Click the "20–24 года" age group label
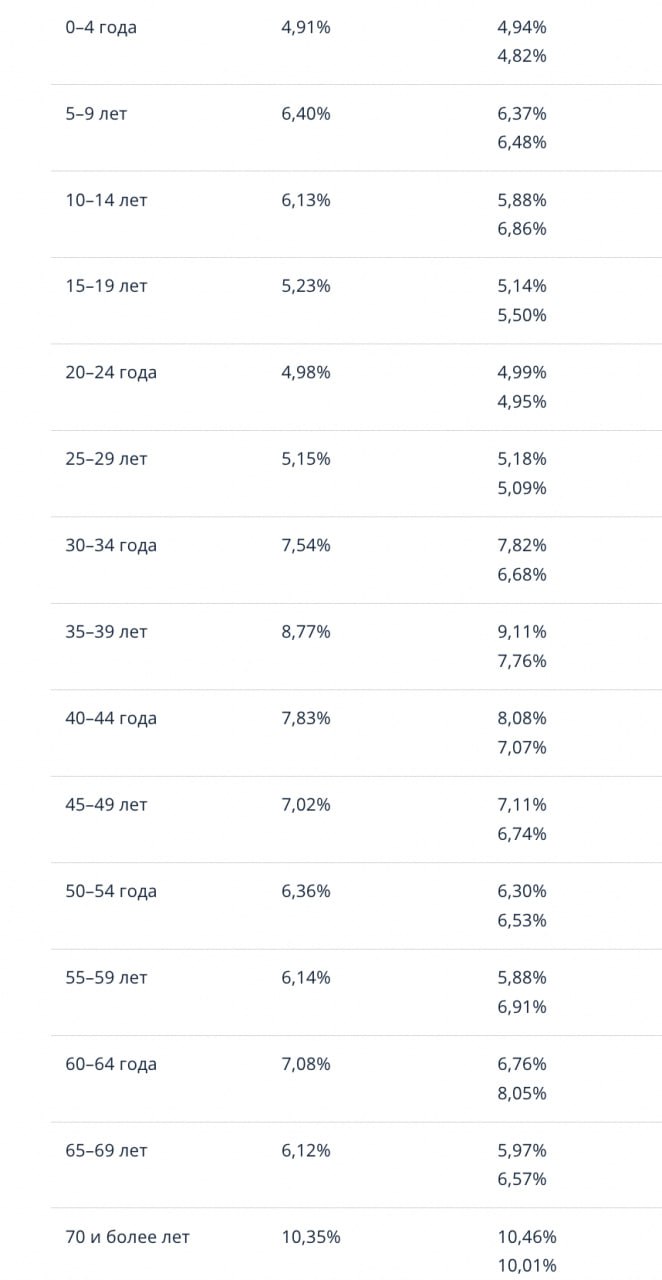 point(111,373)
